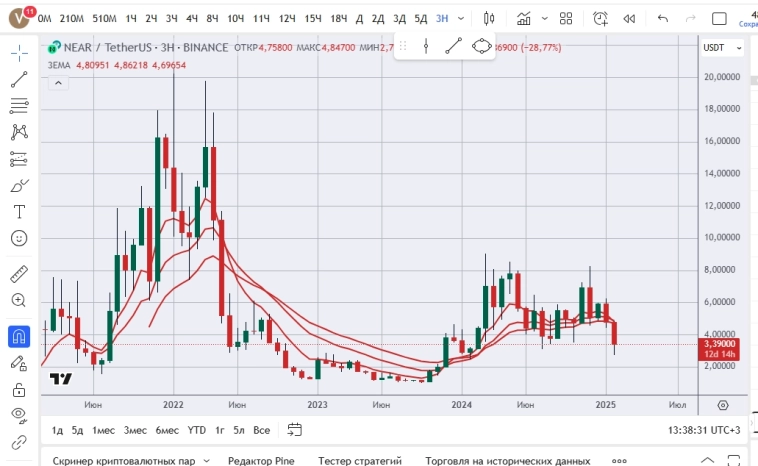Open the user profile avatar menu
This screenshot has height=466, width=758.
tap(19, 18)
